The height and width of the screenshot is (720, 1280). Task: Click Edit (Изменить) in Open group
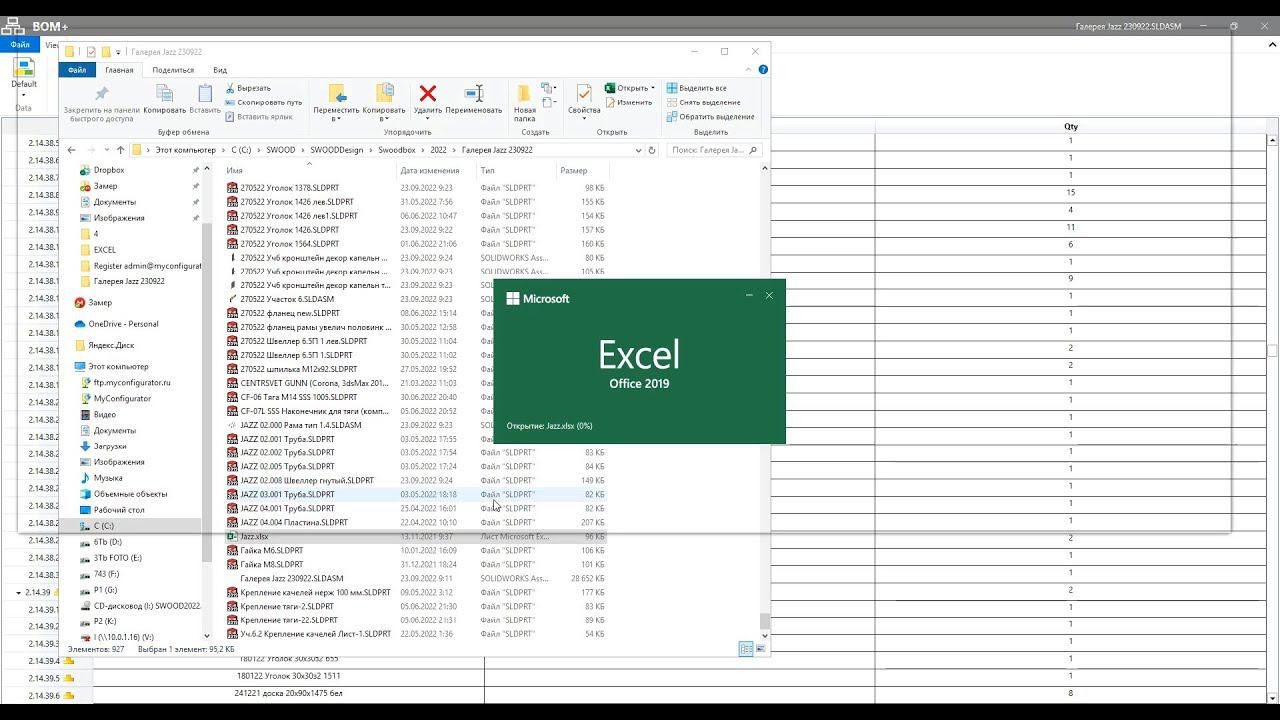pos(628,102)
